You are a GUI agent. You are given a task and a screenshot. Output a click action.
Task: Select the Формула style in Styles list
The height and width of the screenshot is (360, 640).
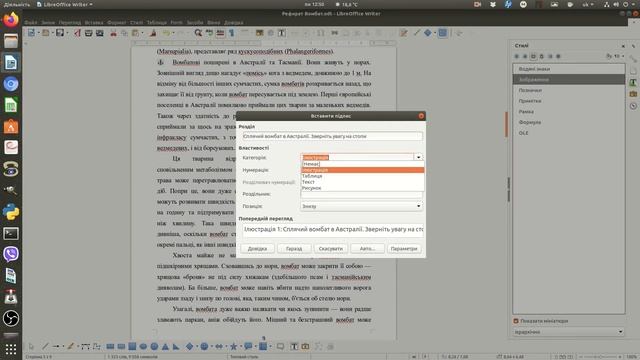pyautogui.click(x=569, y=122)
